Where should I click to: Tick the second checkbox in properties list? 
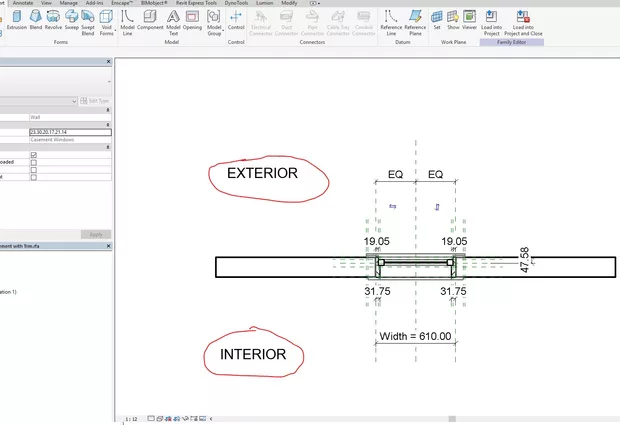(34, 162)
